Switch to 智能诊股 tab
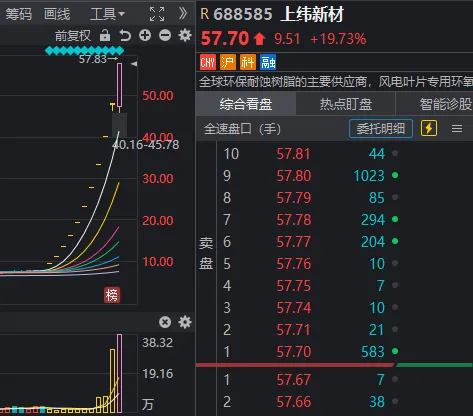Image resolution: width=473 pixels, height=416 pixels. coord(445,104)
